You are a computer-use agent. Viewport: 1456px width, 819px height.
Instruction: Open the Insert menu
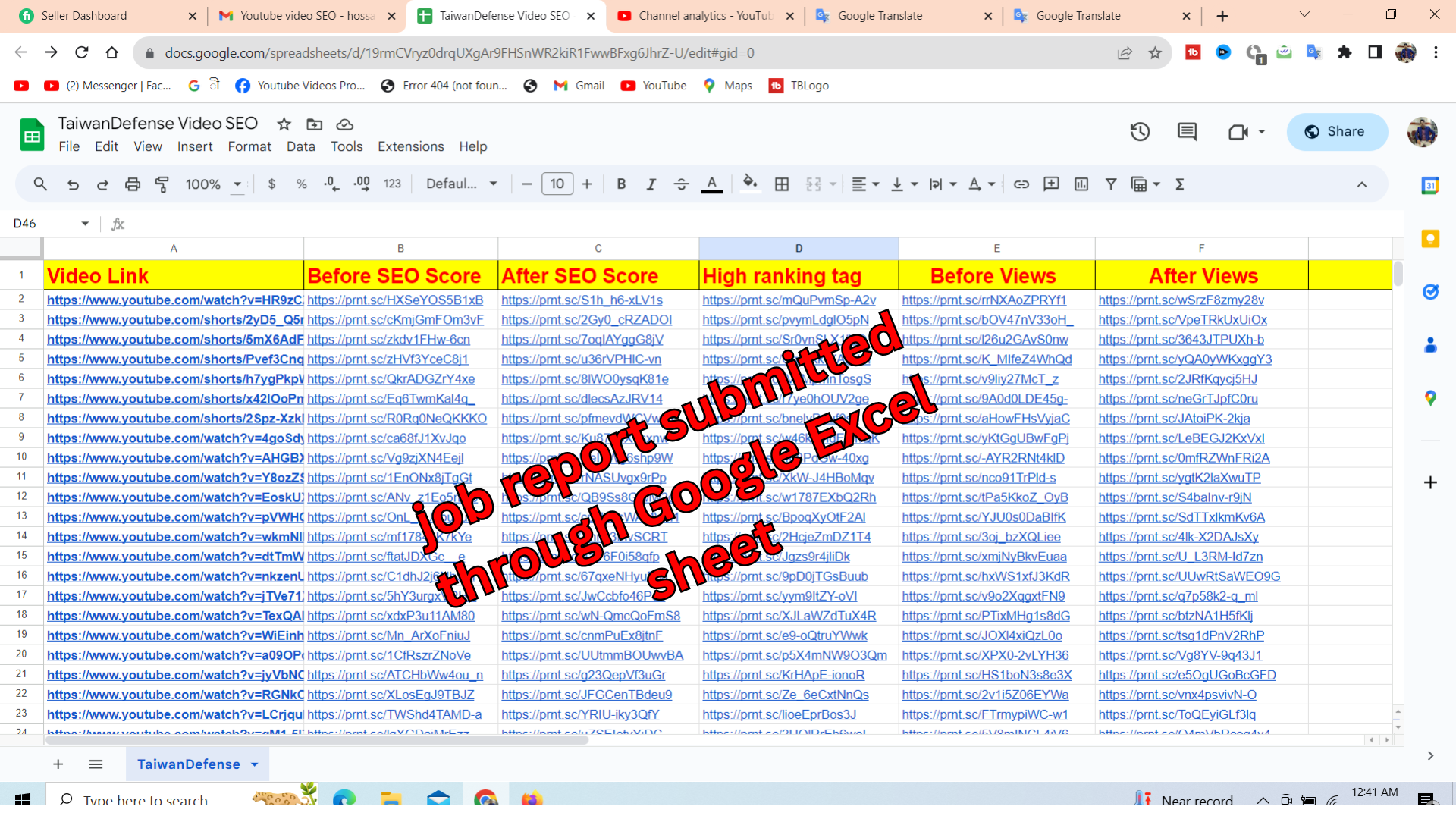(195, 147)
